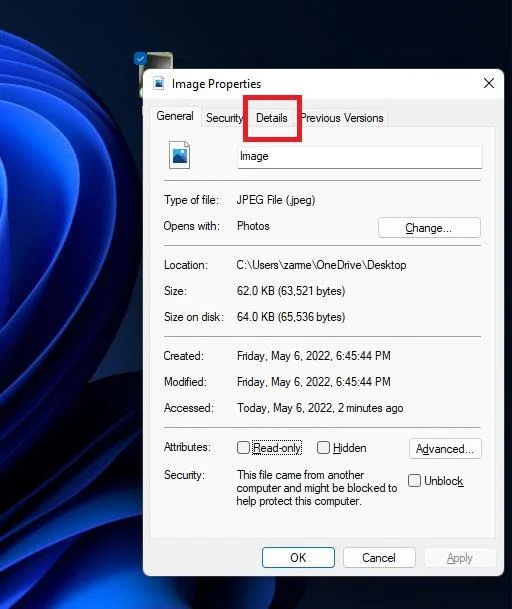Screen dimensions: 512x609
Task: Click the Created date value
Action: [x=313, y=356]
